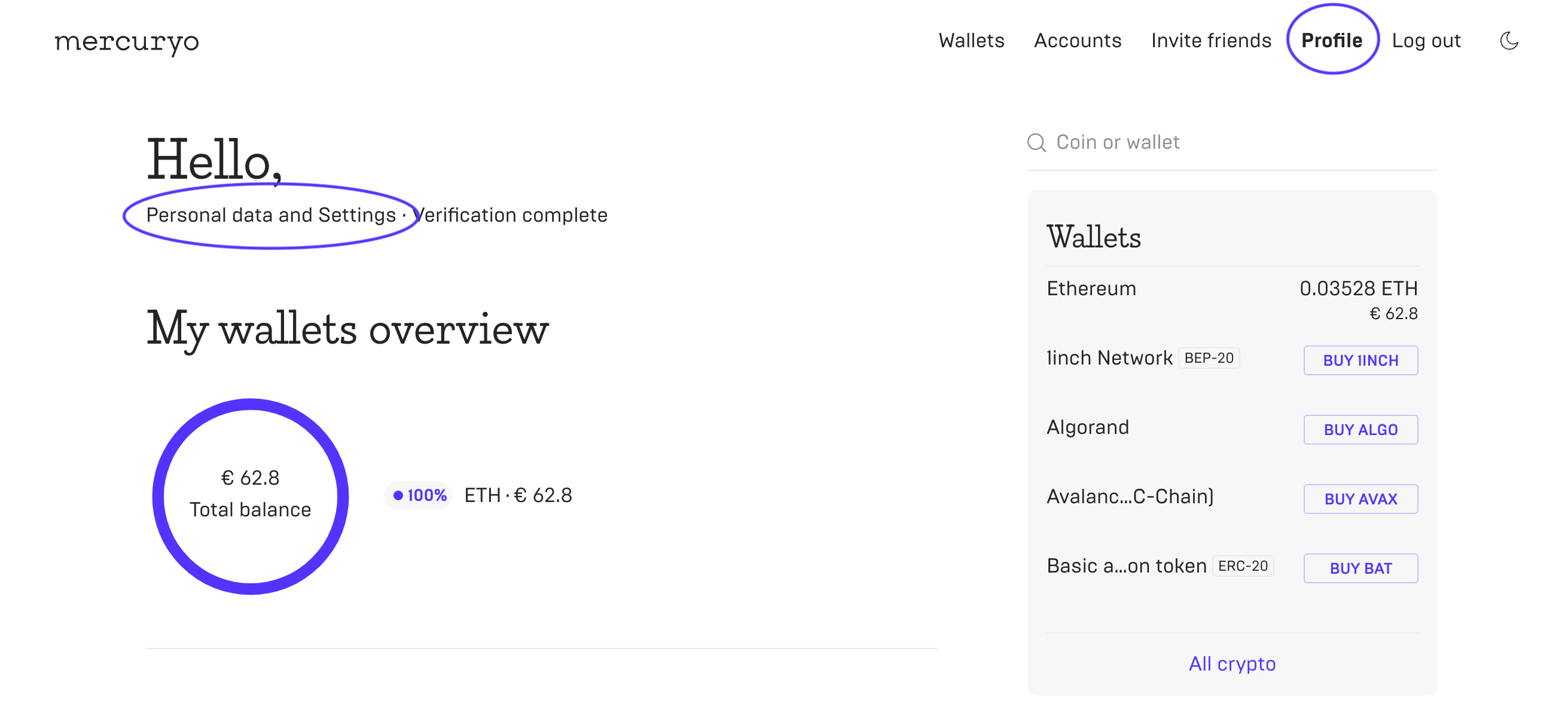This screenshot has height=710, width=1568.
Task: Toggle dark mode with the moon icon
Action: coord(1508,41)
